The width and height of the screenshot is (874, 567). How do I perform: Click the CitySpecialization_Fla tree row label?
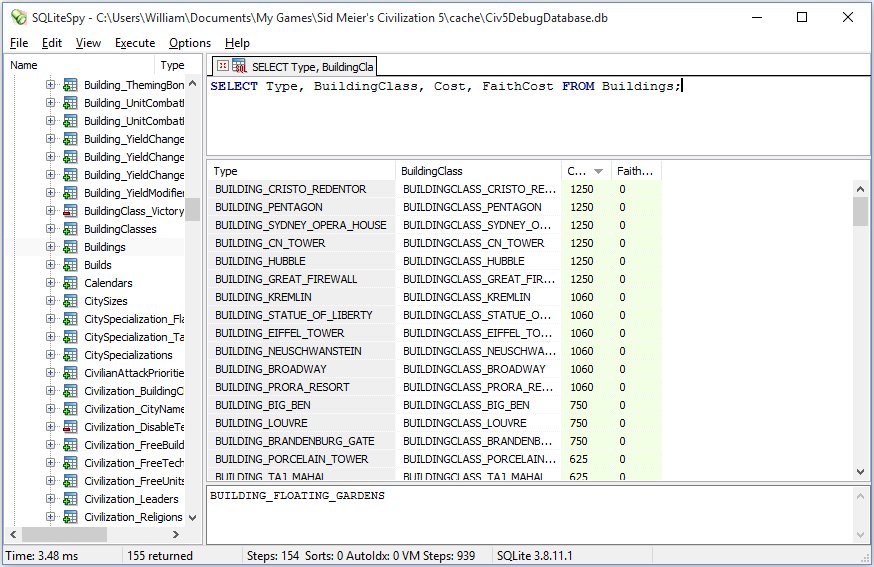pos(134,319)
